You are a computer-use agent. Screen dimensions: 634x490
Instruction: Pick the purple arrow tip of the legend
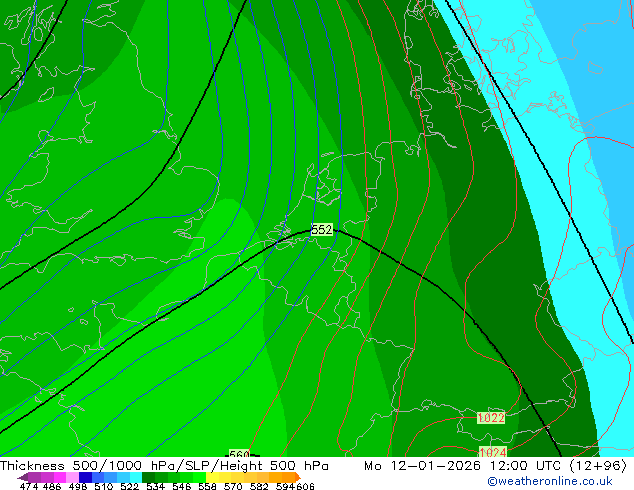23,477
